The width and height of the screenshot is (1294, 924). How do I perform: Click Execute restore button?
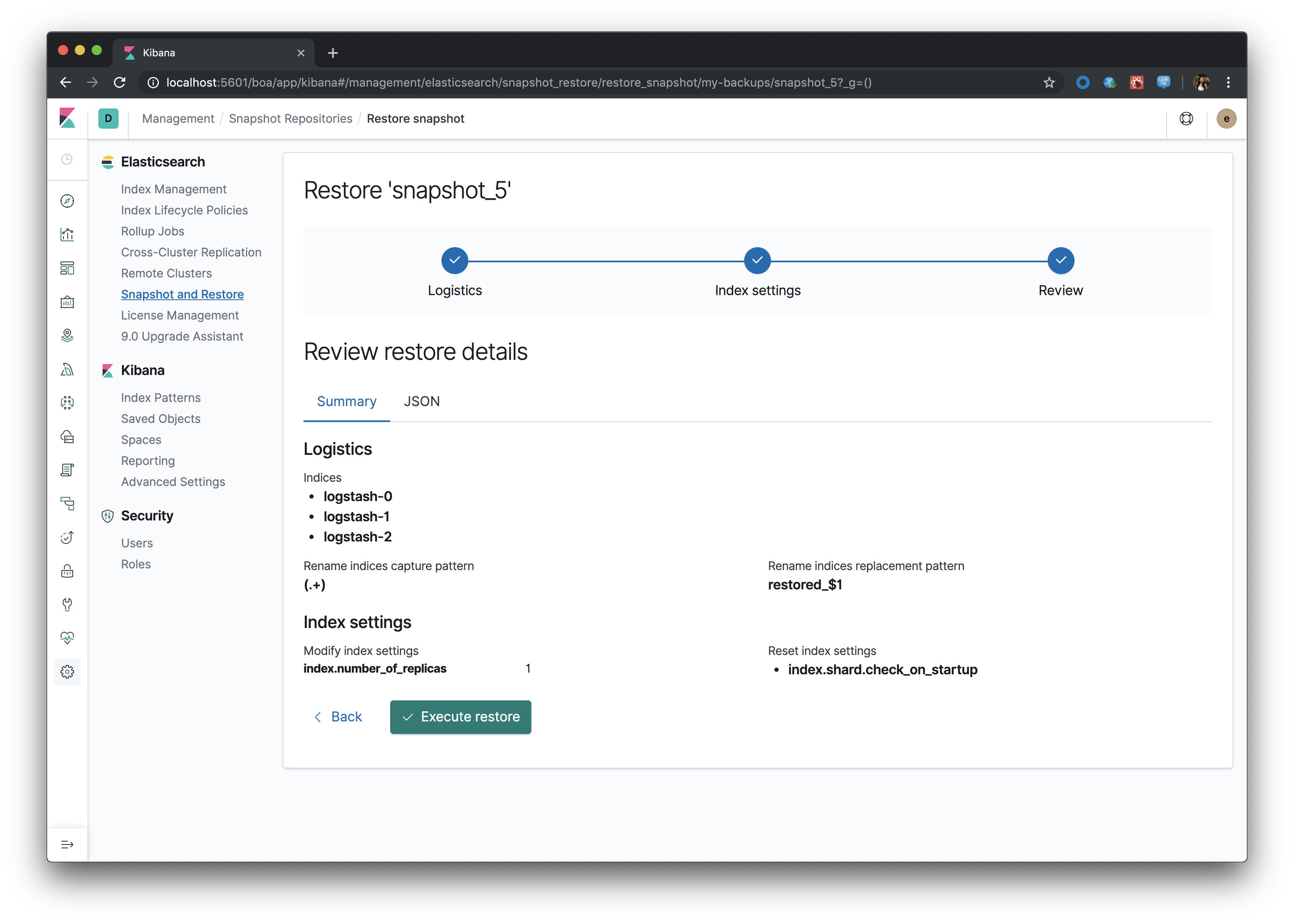[x=460, y=717]
